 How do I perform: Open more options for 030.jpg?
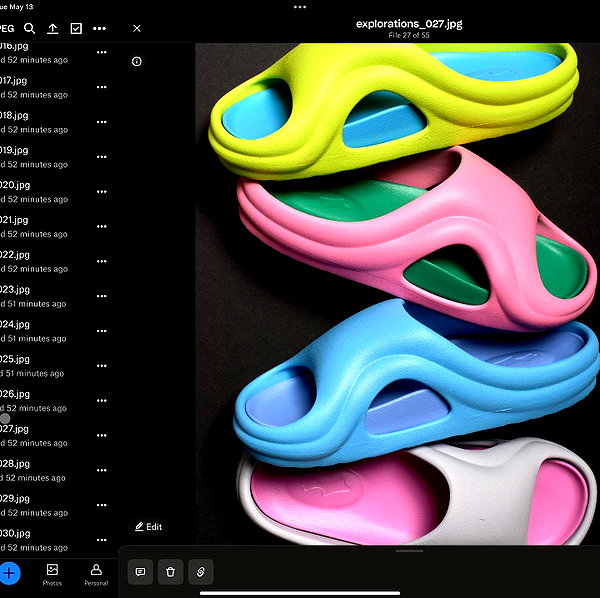(x=102, y=539)
